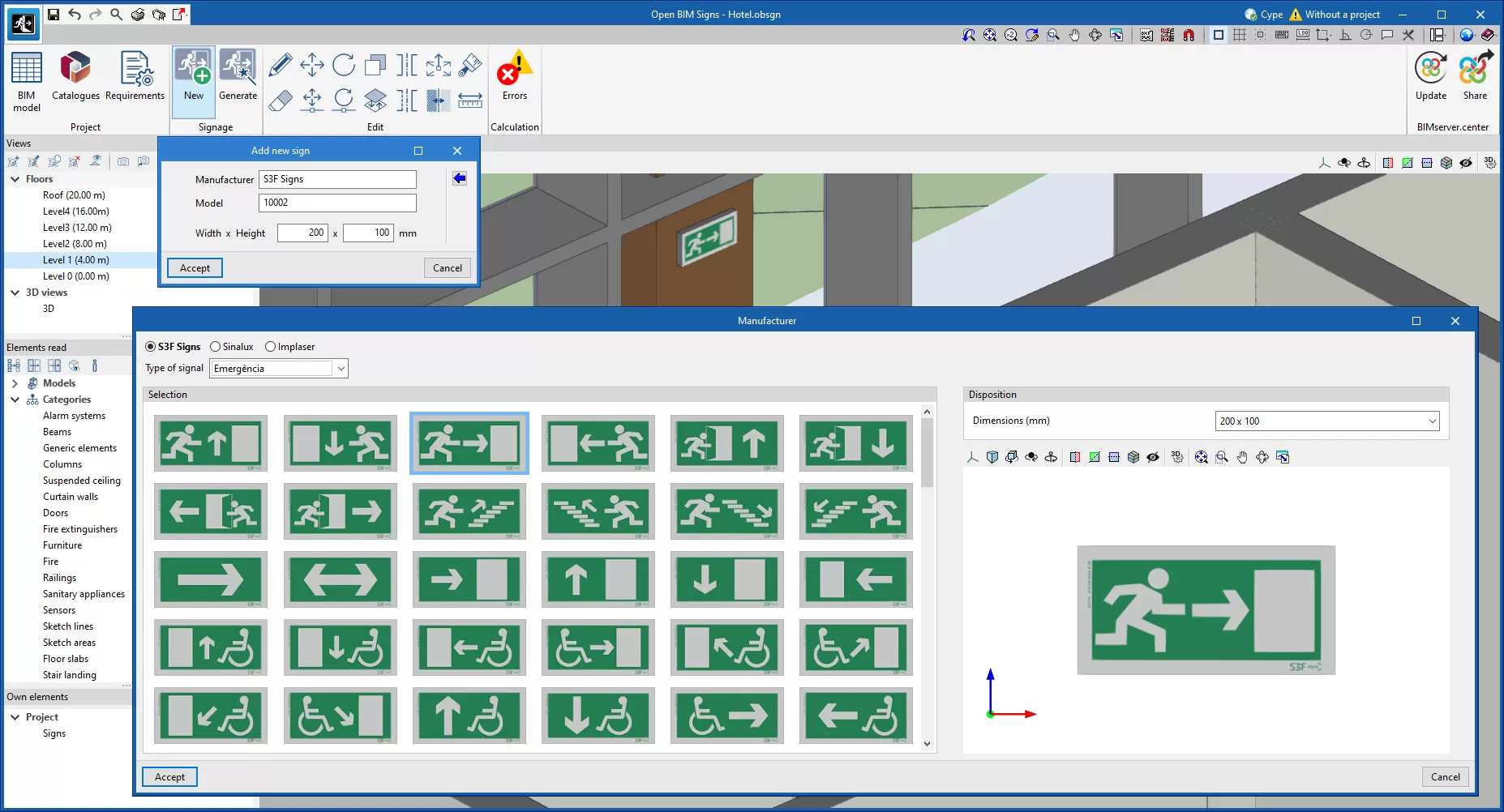Viewport: 1504px width, 812px height.
Task: Click Cancel in Add new sign dialog
Action: [x=448, y=268]
